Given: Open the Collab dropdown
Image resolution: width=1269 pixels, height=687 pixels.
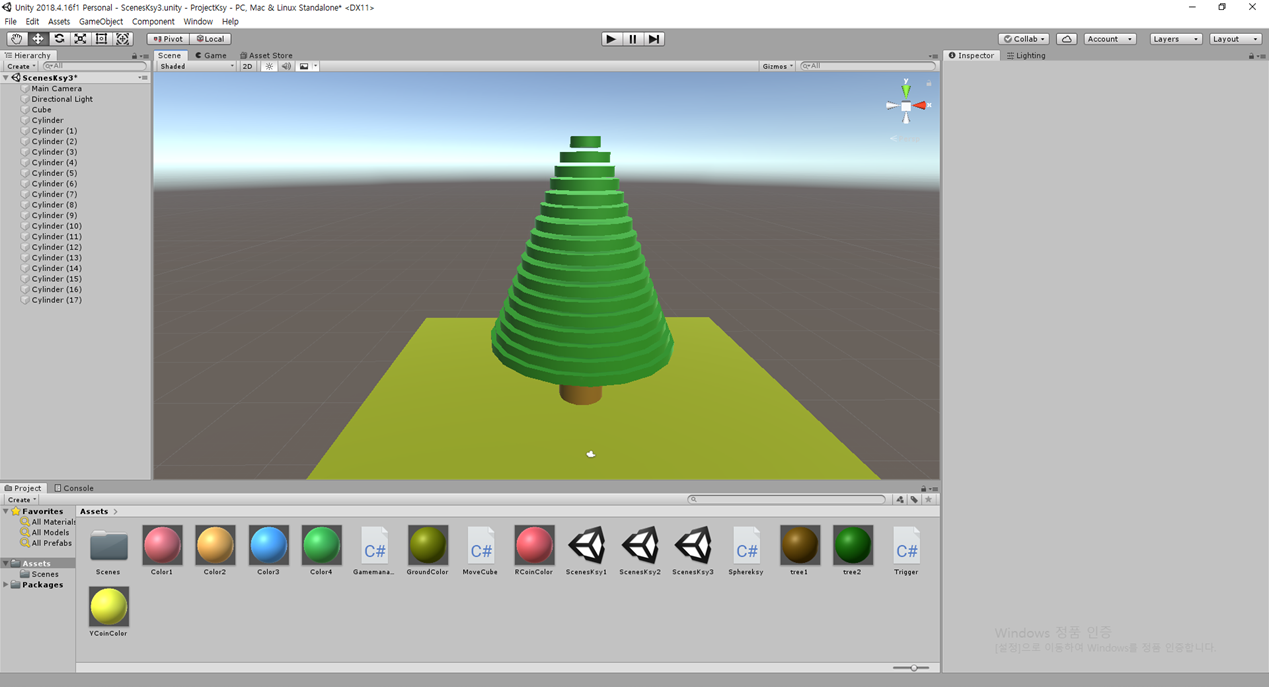Looking at the screenshot, I should pos(1024,39).
